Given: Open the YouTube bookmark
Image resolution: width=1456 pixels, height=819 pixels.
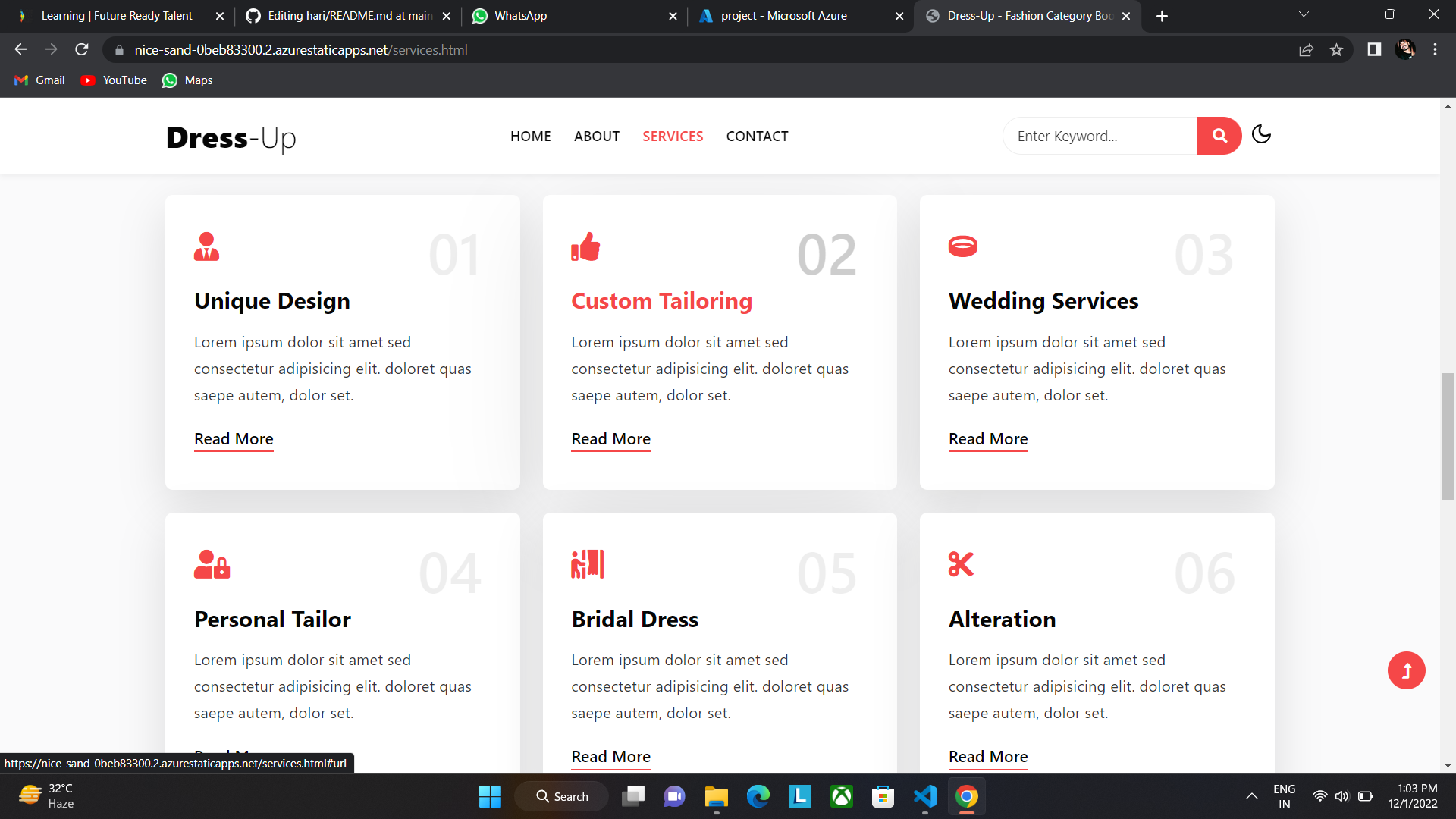Looking at the screenshot, I should (113, 80).
